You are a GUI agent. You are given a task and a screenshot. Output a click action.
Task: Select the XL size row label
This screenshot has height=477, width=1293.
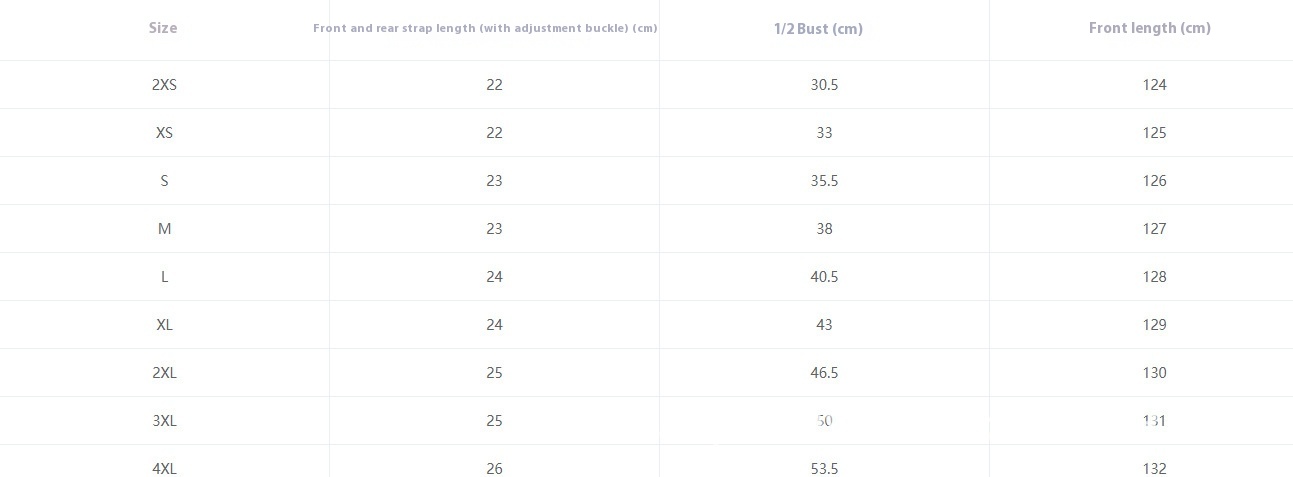164,325
